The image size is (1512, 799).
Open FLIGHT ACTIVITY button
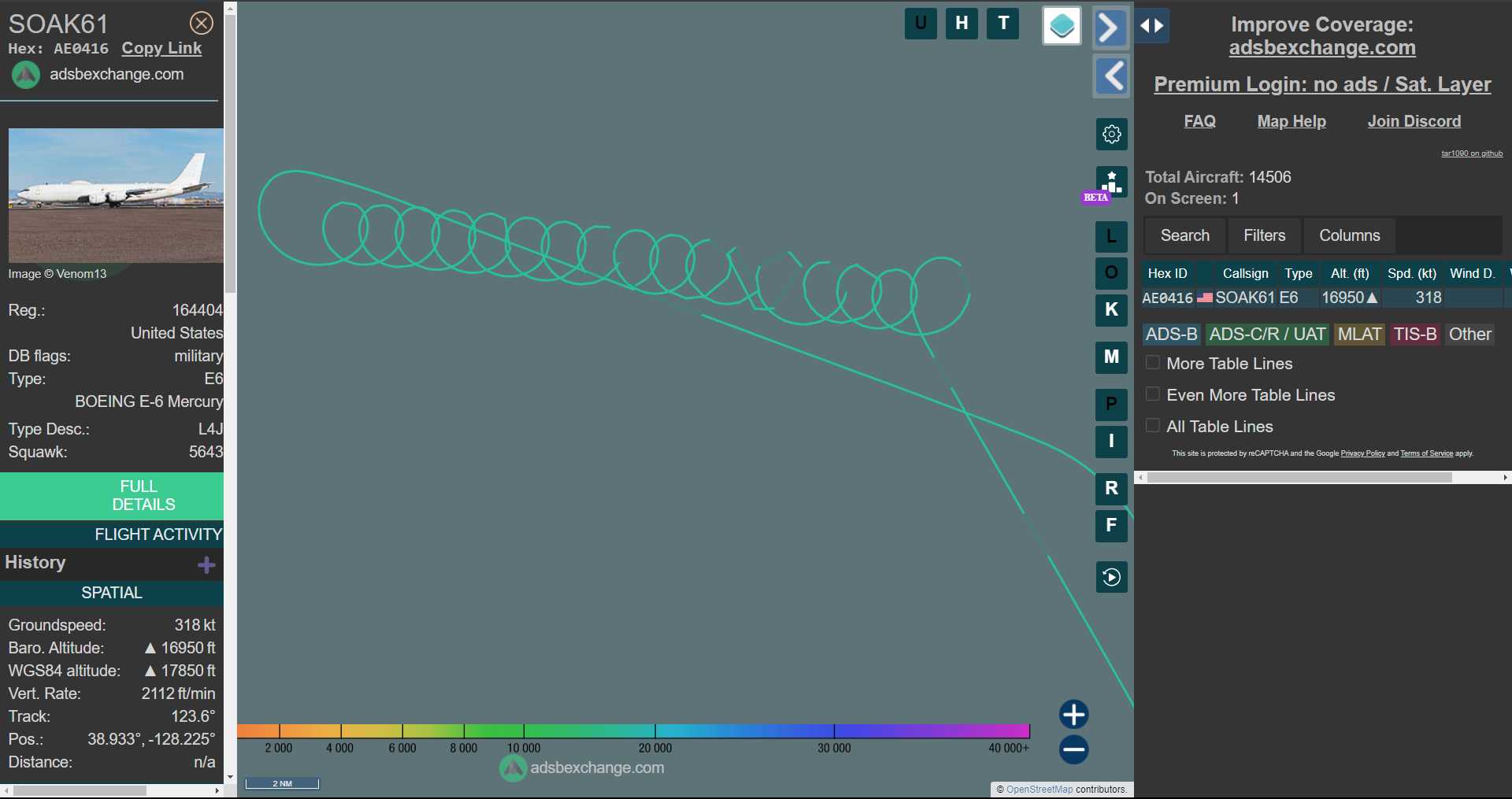pyautogui.click(x=112, y=535)
